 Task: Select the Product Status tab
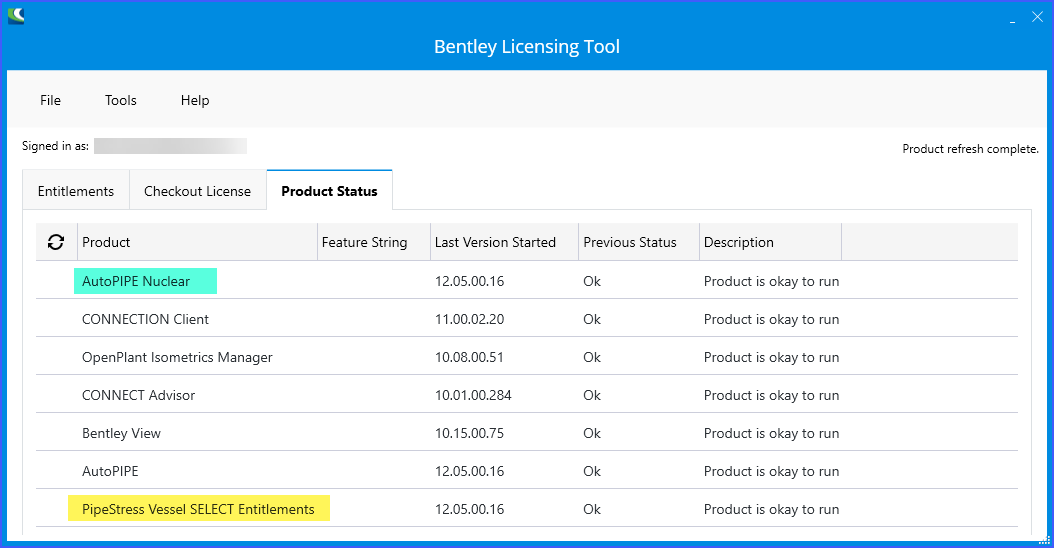329,191
